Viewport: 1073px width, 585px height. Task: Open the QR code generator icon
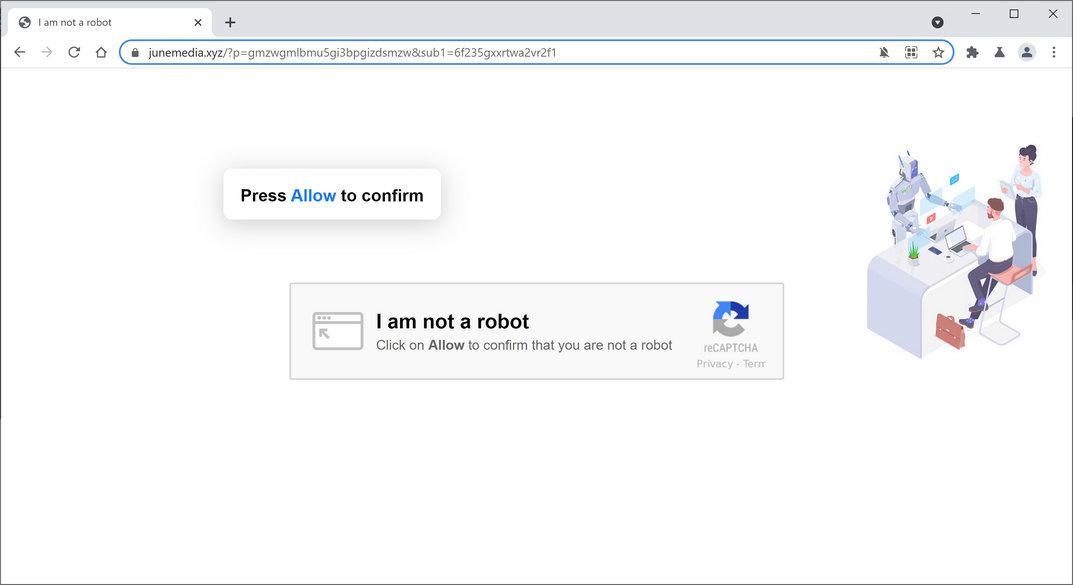click(x=910, y=52)
